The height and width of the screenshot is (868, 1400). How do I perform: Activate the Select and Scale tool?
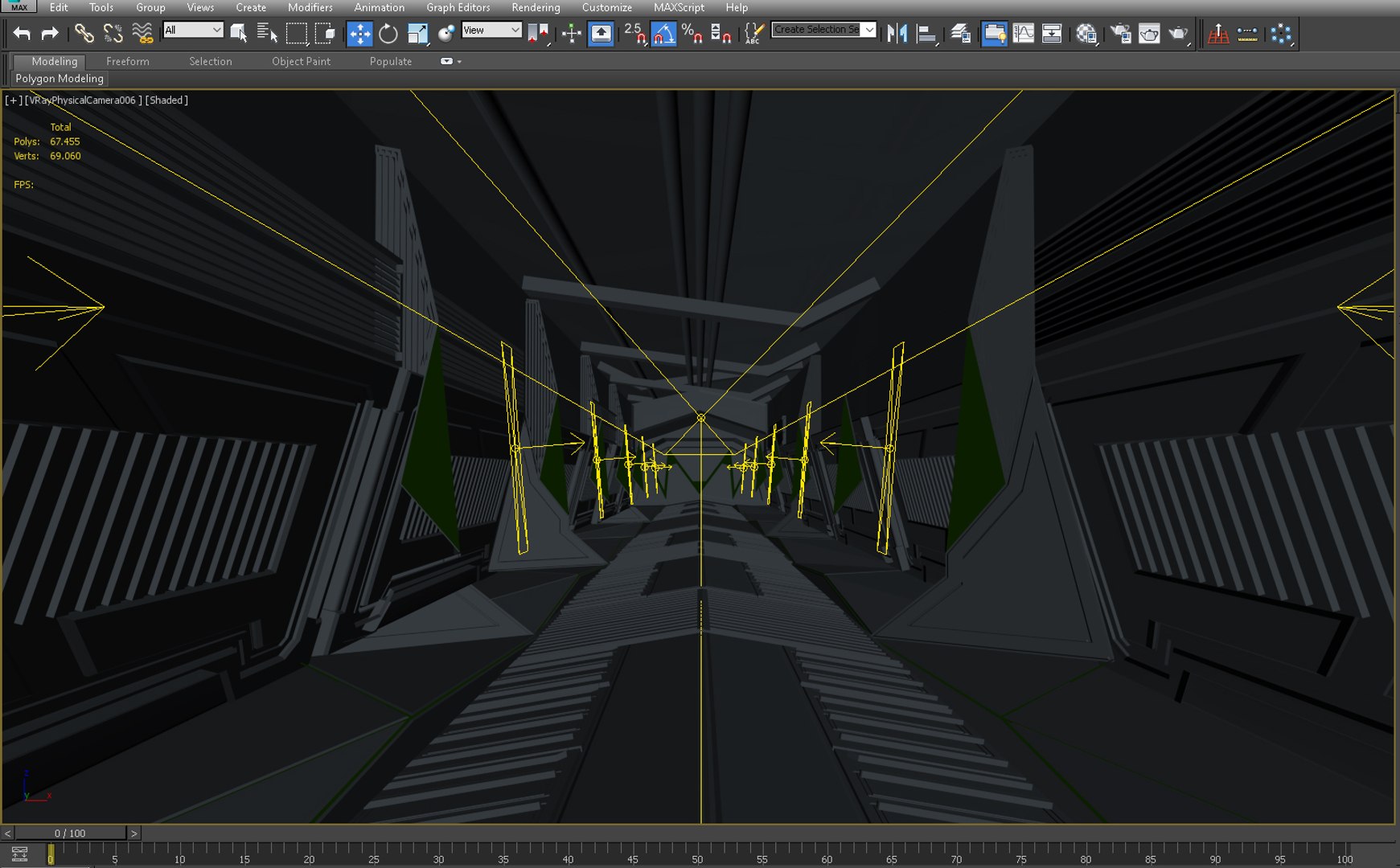(x=417, y=34)
